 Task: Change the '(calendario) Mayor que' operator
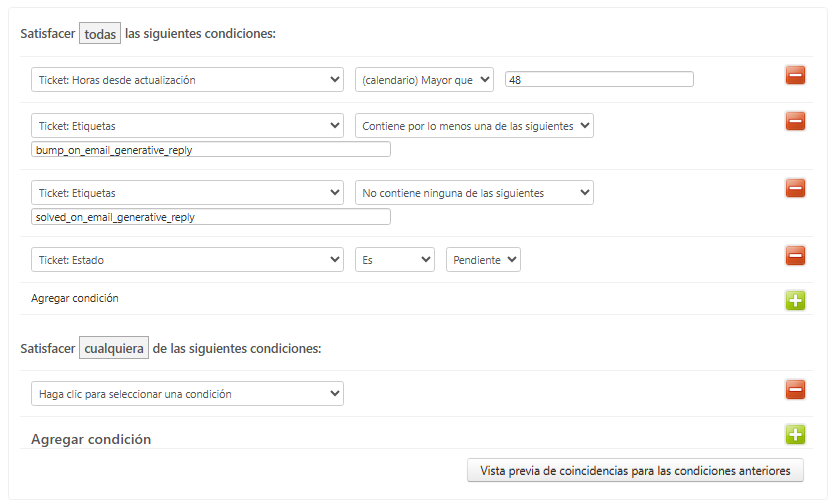point(424,80)
